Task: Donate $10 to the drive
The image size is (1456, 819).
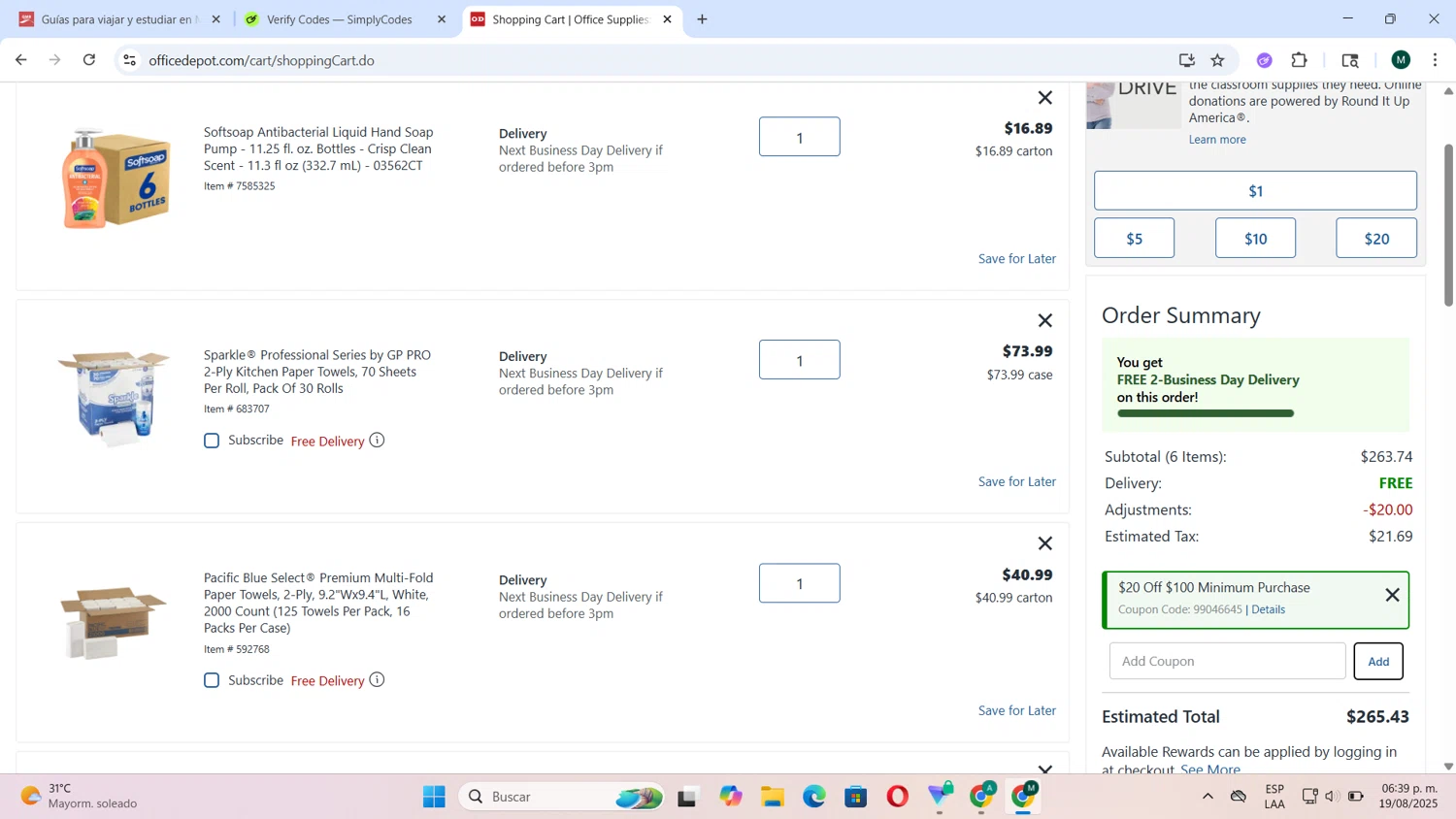Action: tap(1255, 238)
